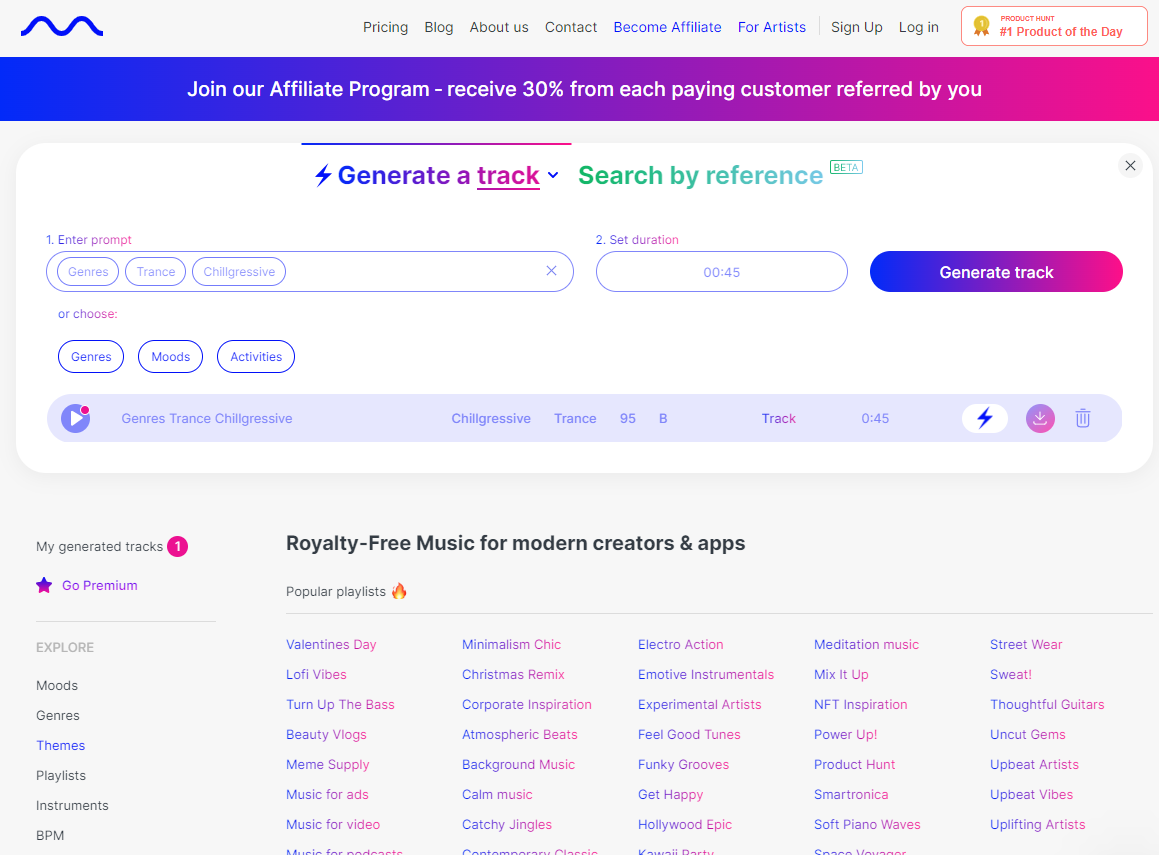Click the Generate track button
This screenshot has height=855, width=1159.
tap(996, 272)
